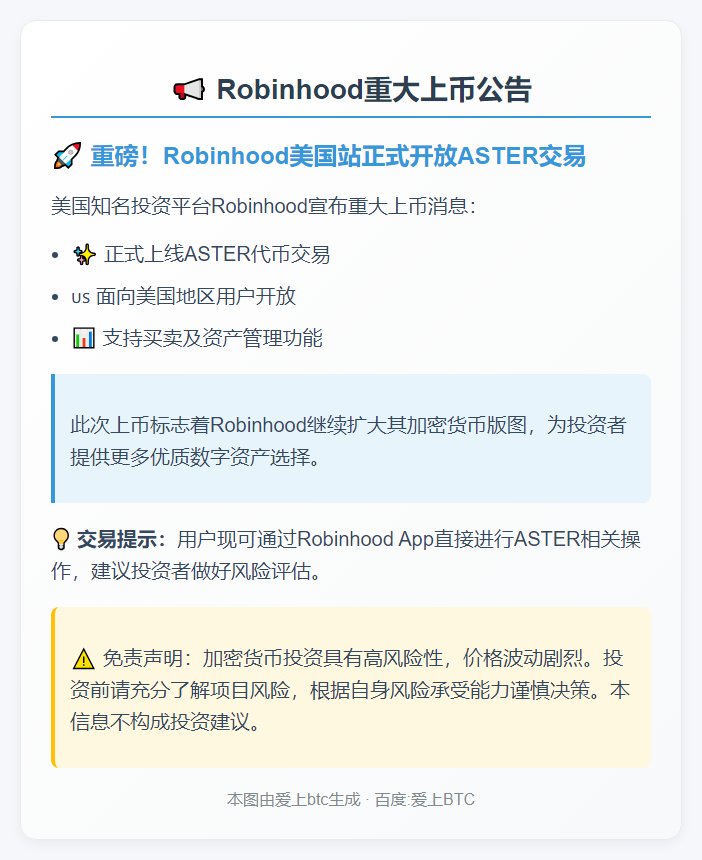Viewport: 702px width, 860px height.
Task: Click the bullet item 面向美国地区用户开放
Action: 196,297
